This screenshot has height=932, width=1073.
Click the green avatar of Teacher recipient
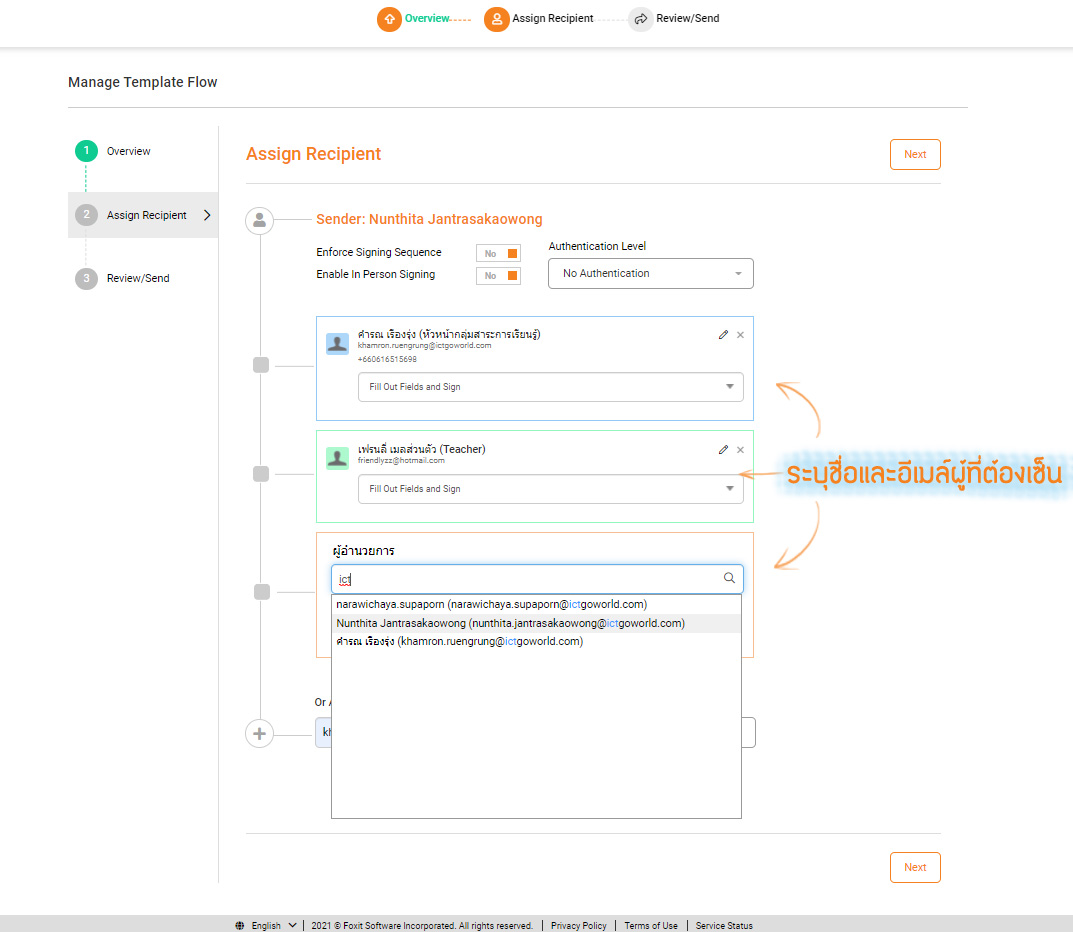337,458
